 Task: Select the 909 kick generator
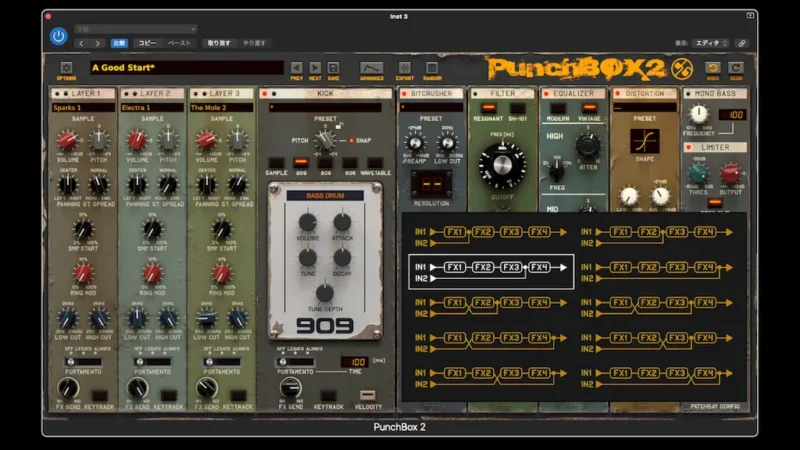pos(301,163)
